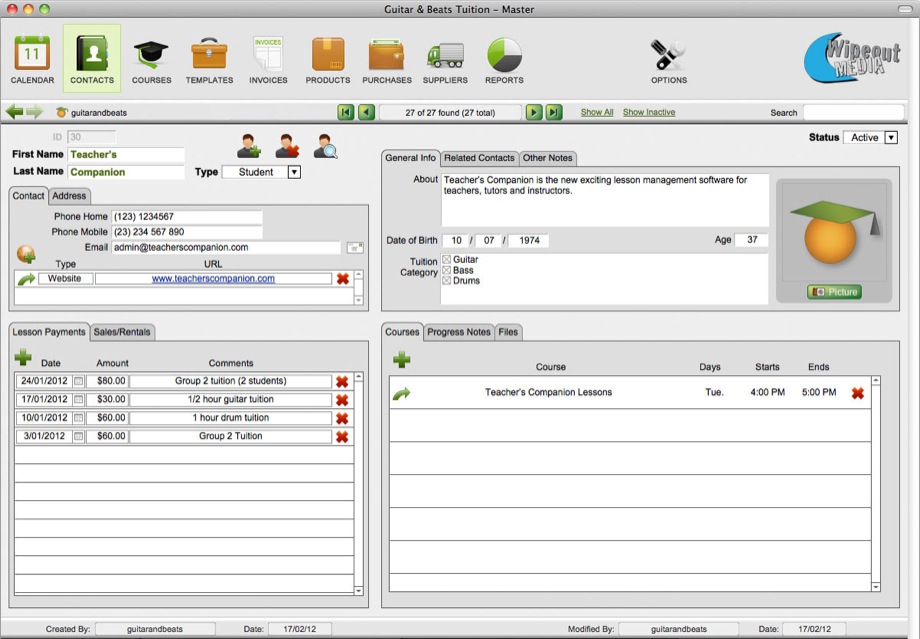Click the Options tools icon
920x639 pixels.
pos(668,55)
